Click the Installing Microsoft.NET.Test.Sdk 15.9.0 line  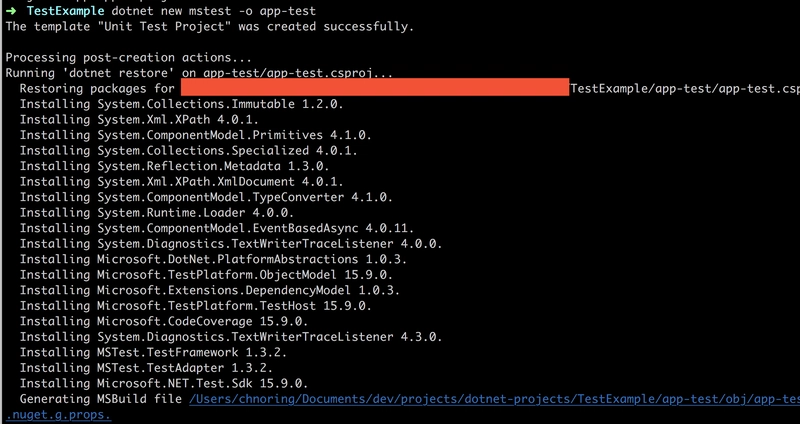(x=164, y=384)
